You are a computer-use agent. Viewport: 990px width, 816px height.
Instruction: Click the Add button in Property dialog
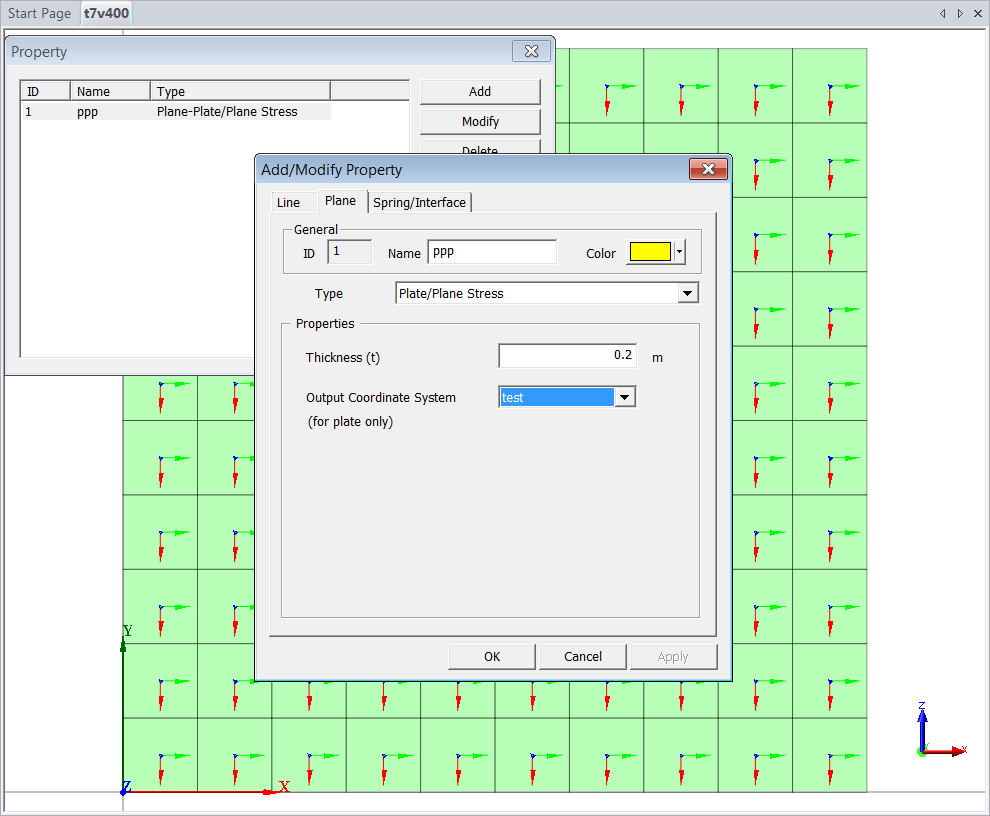pos(480,91)
